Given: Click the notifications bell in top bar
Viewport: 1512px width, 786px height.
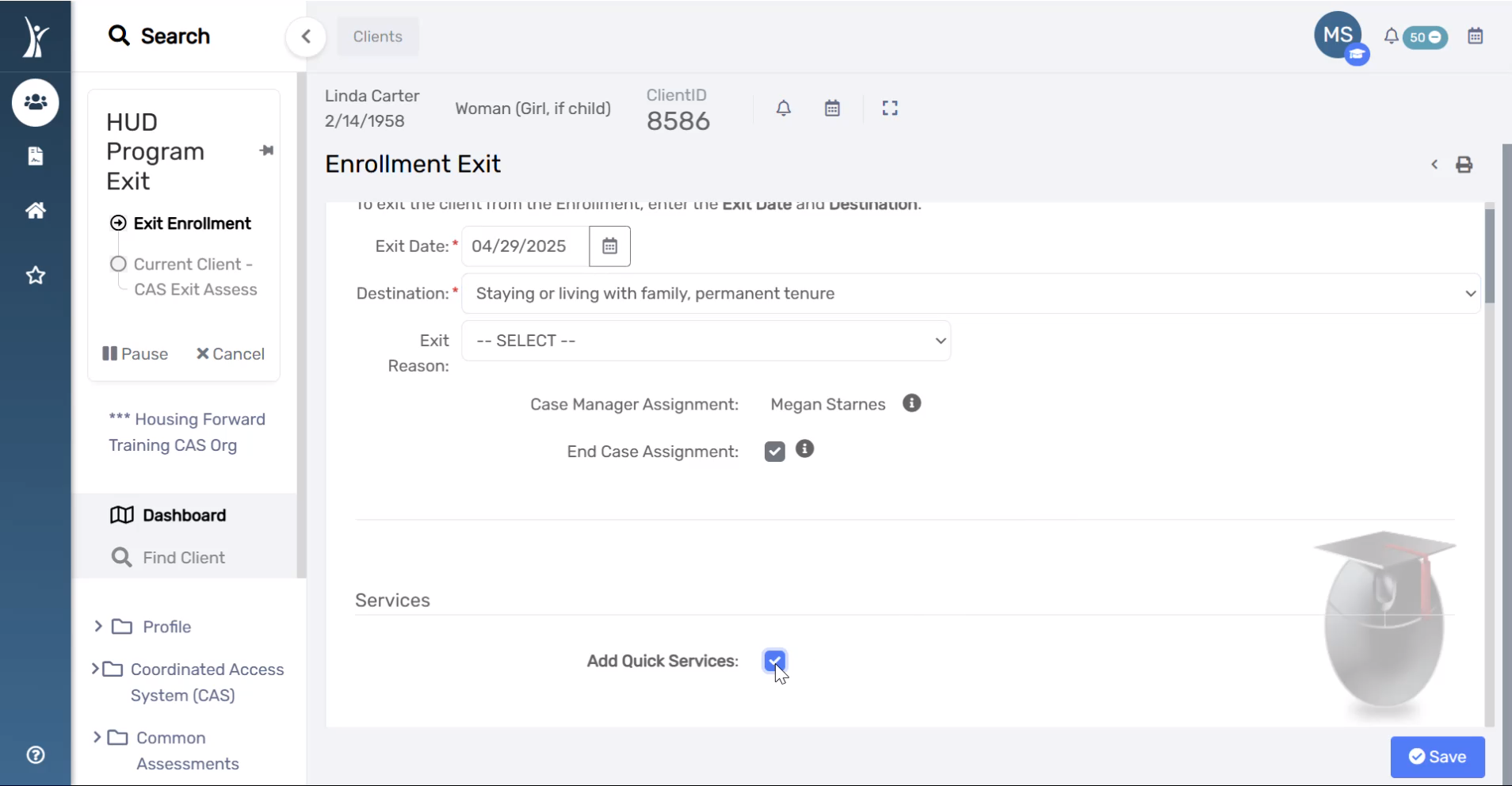Looking at the screenshot, I should click(x=1392, y=36).
